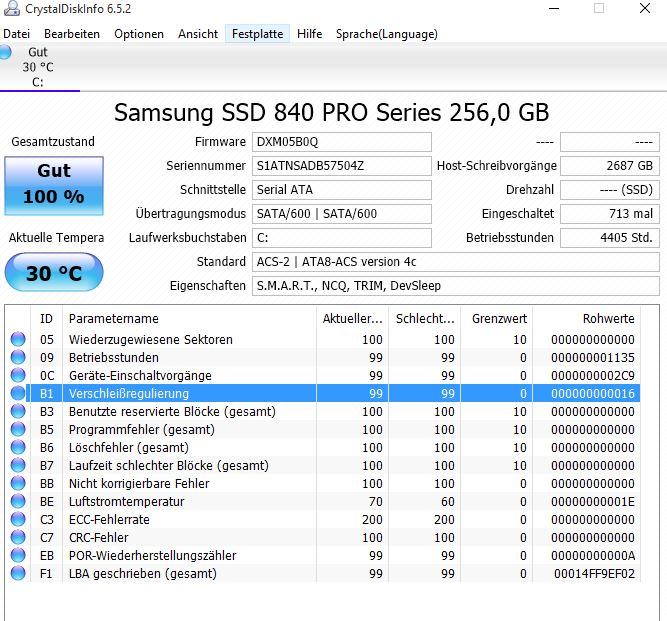Click the Schlecht... column header

coord(425,319)
